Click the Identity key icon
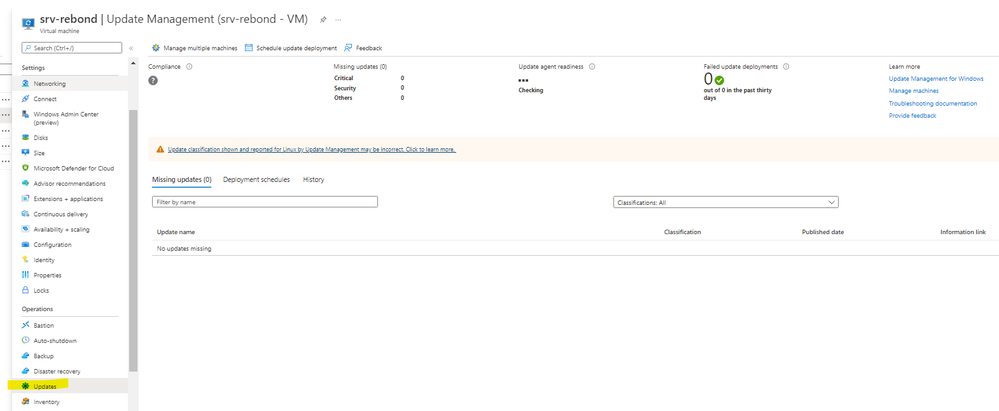Viewport: 999px width, 411px height. (25, 260)
